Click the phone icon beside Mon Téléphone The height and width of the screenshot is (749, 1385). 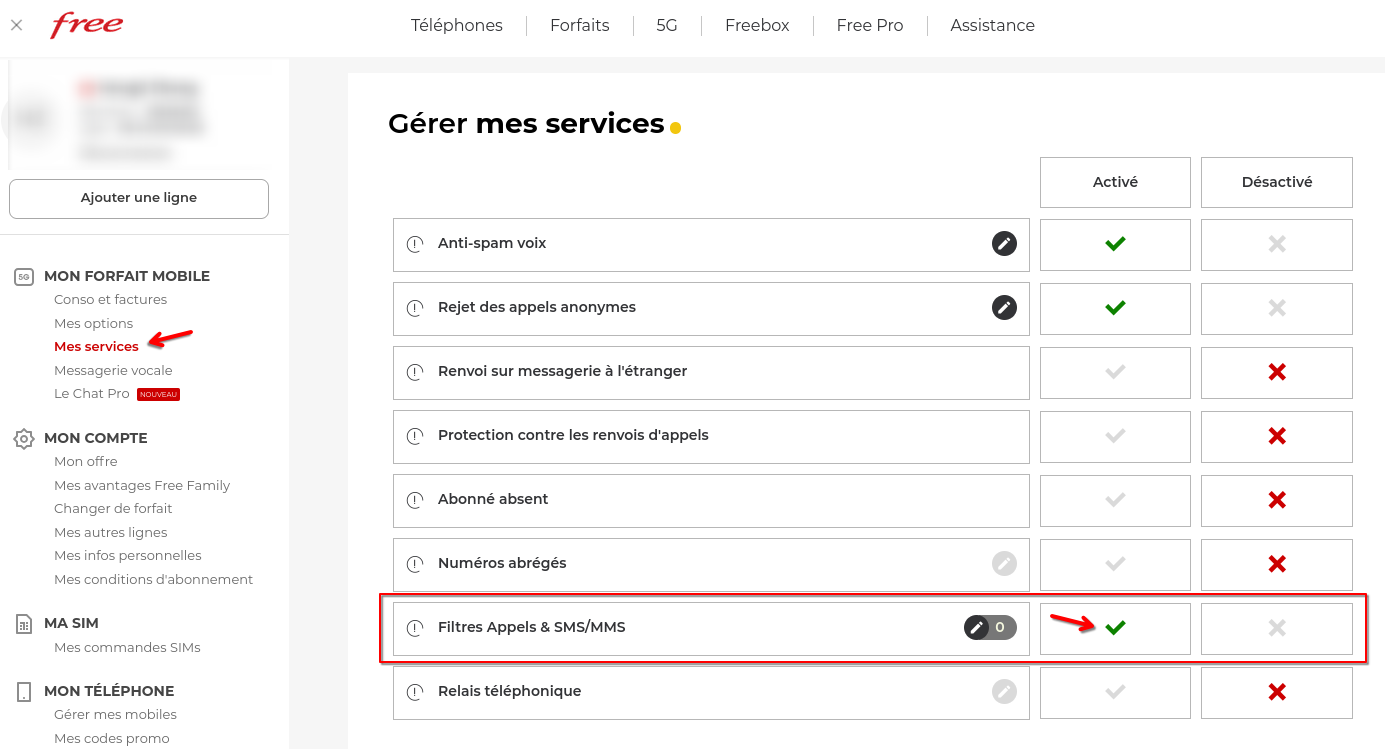click(24, 692)
